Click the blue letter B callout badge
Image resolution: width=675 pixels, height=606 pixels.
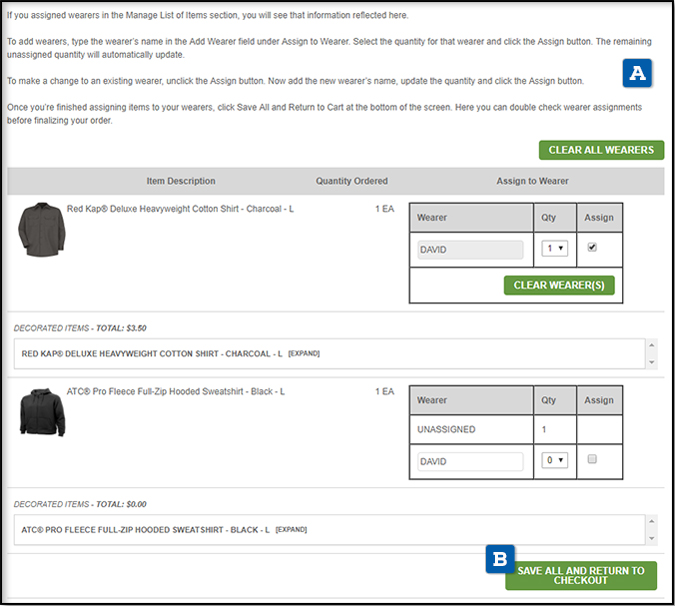point(499,560)
